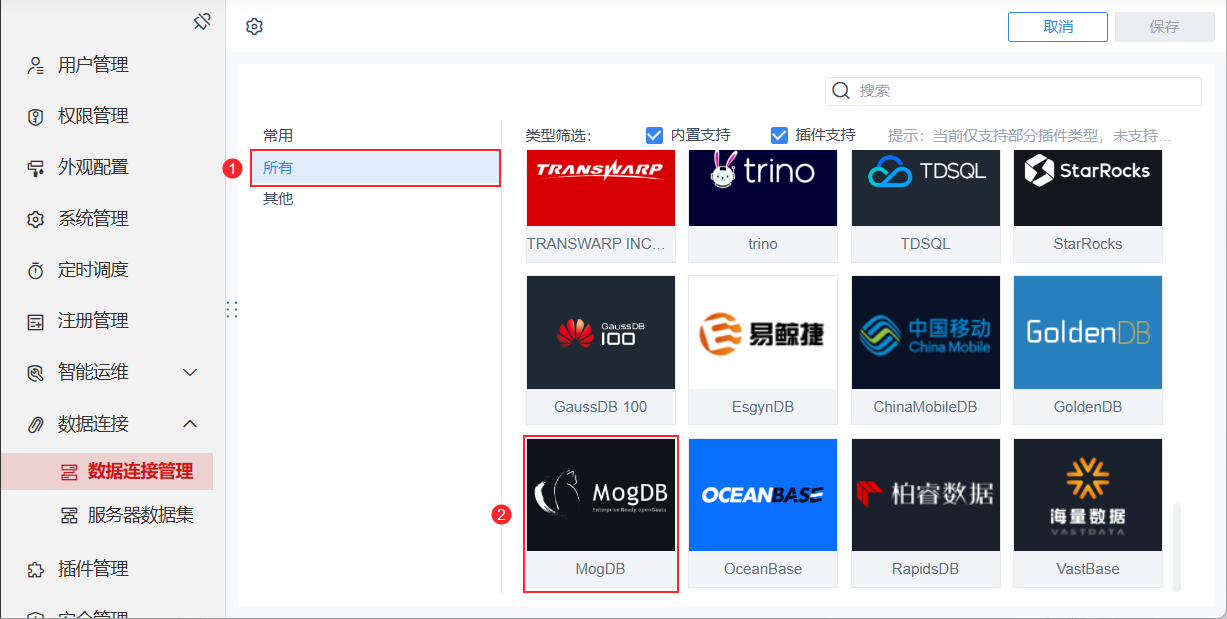Click the 外观配置 paint roller icon
Screen dimensions: 1227x619
pos(36,168)
